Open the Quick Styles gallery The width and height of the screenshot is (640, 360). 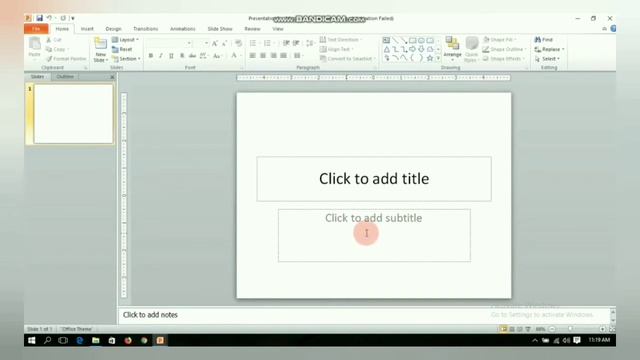[x=471, y=49]
